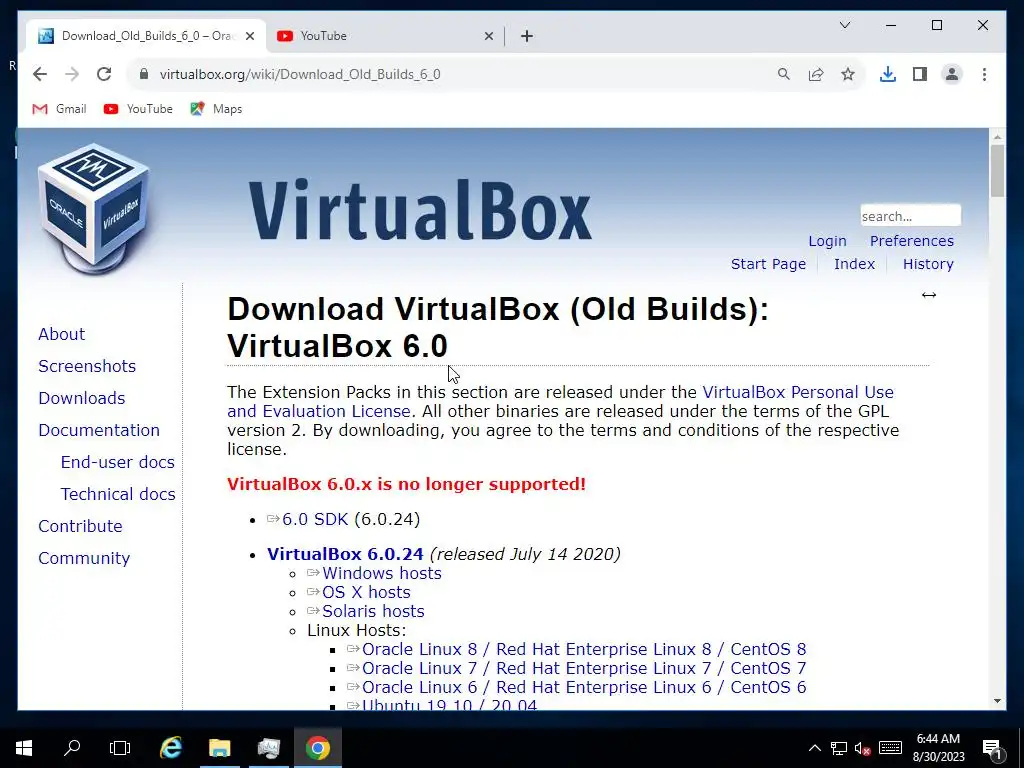
Task: Show hidden system tray icons
Action: pyautogui.click(x=815, y=748)
